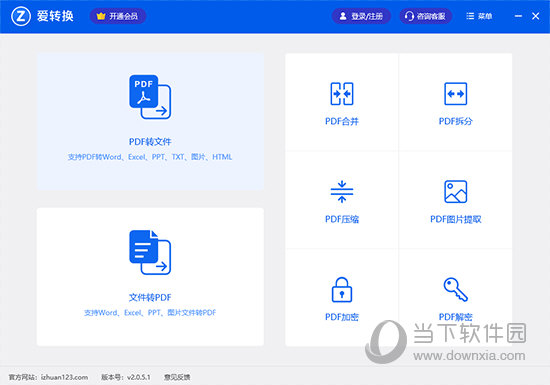Minimize the 爱转换 window
550x385 pixels.
coord(518,16)
